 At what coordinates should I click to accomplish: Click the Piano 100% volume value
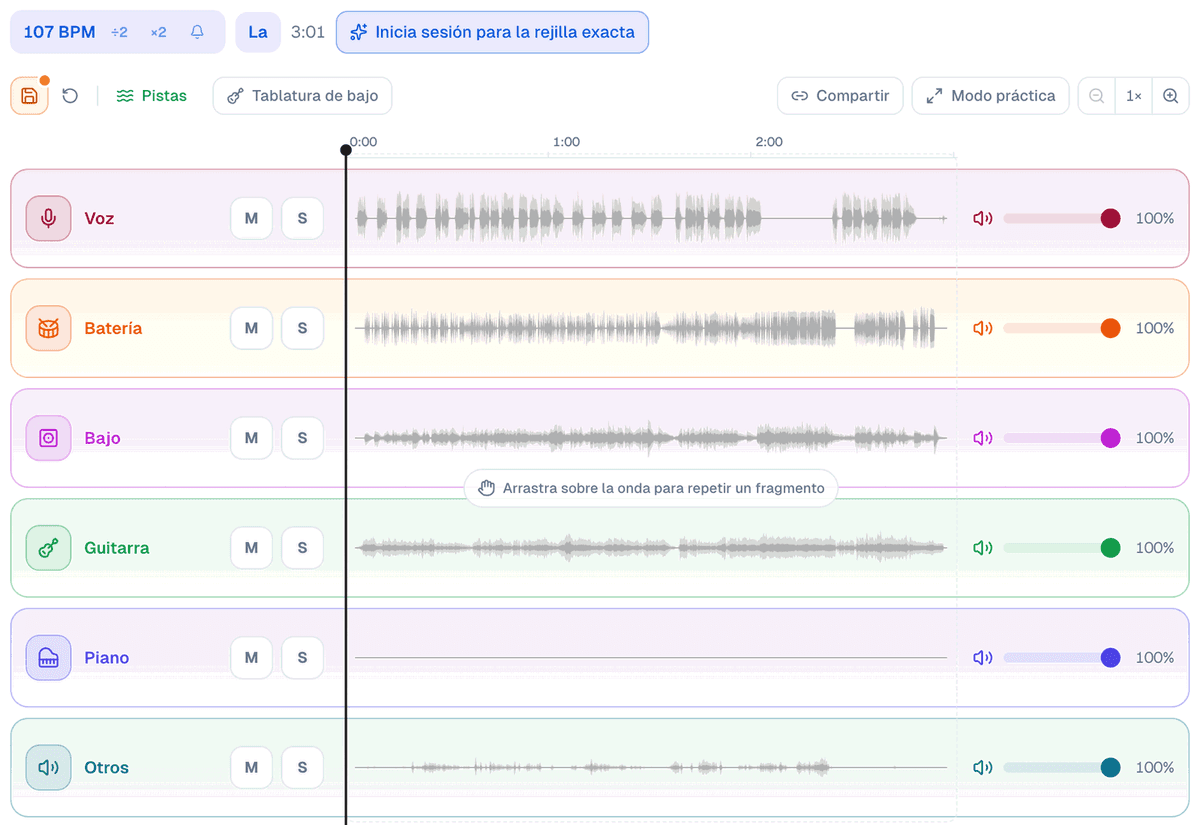1155,658
